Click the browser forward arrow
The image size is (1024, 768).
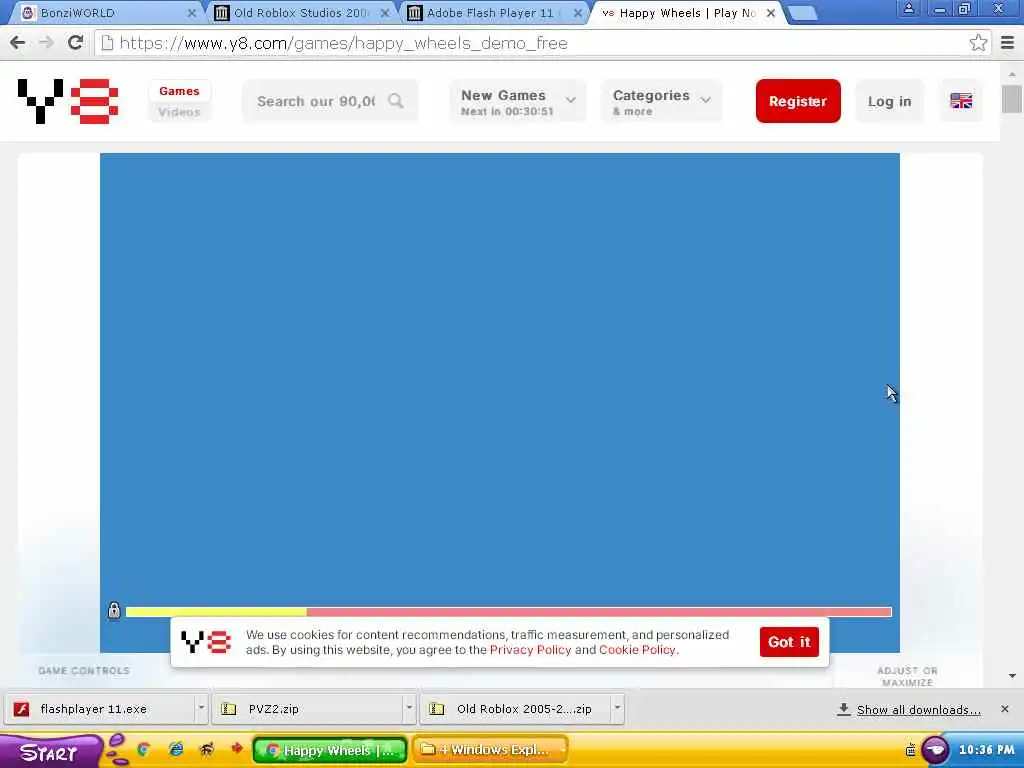click(46, 43)
